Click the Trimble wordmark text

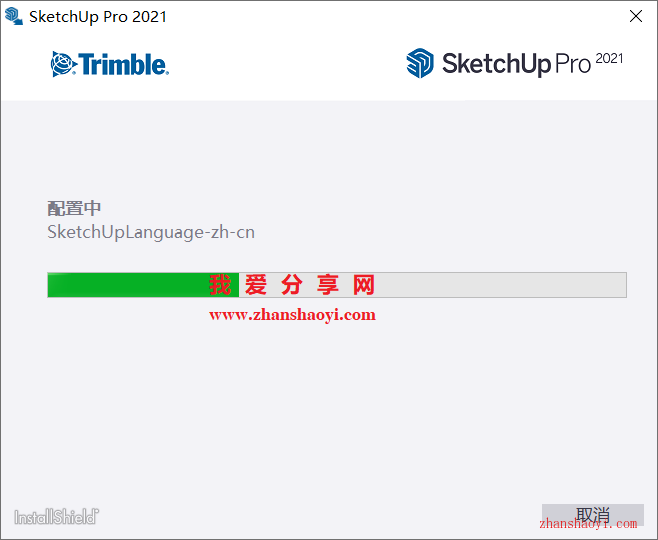(x=124, y=64)
